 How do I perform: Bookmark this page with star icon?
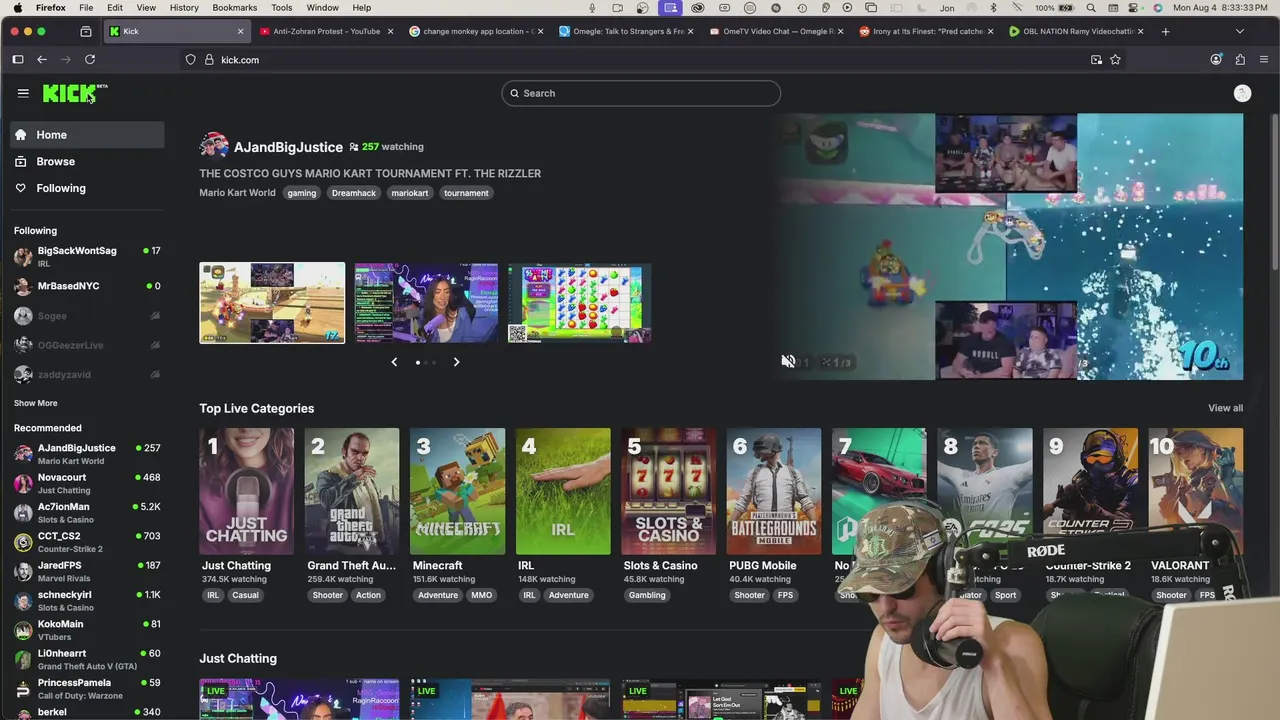(x=1115, y=59)
